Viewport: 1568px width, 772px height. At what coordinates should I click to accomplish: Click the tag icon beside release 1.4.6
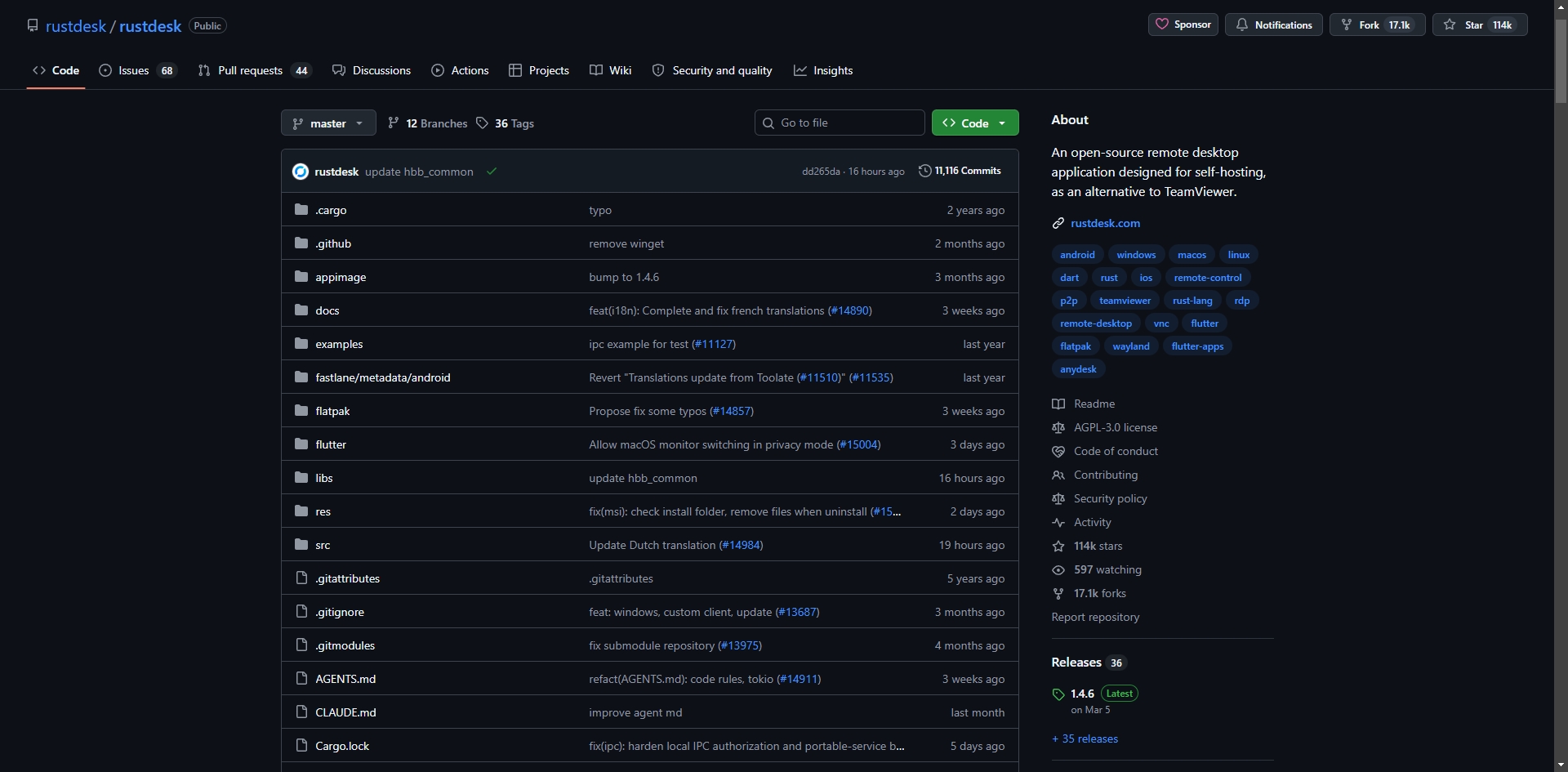click(x=1058, y=694)
